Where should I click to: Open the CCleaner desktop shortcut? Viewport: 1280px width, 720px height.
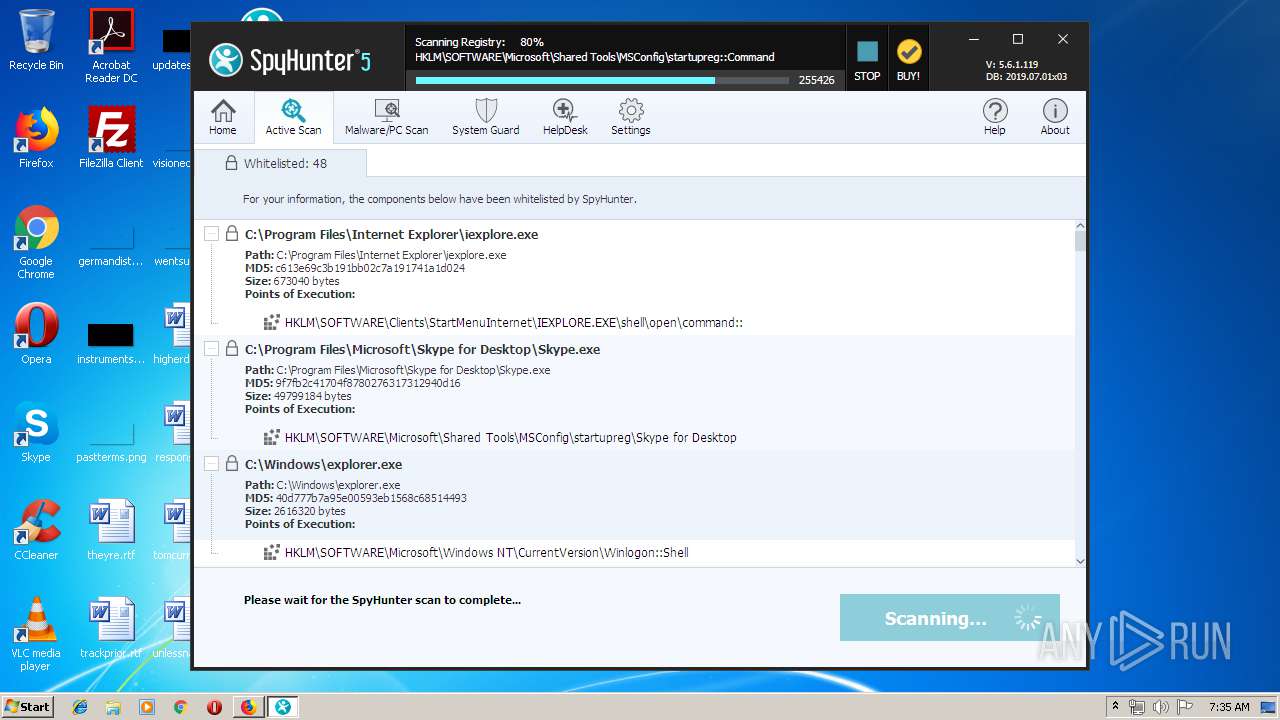36,530
